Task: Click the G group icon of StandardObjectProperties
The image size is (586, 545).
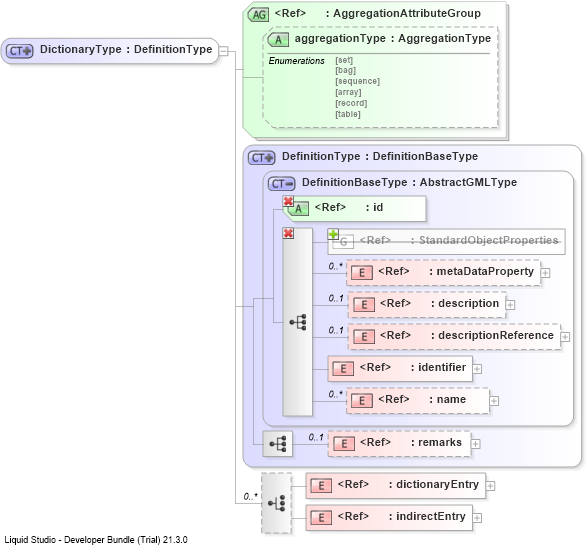Action: pyautogui.click(x=343, y=242)
